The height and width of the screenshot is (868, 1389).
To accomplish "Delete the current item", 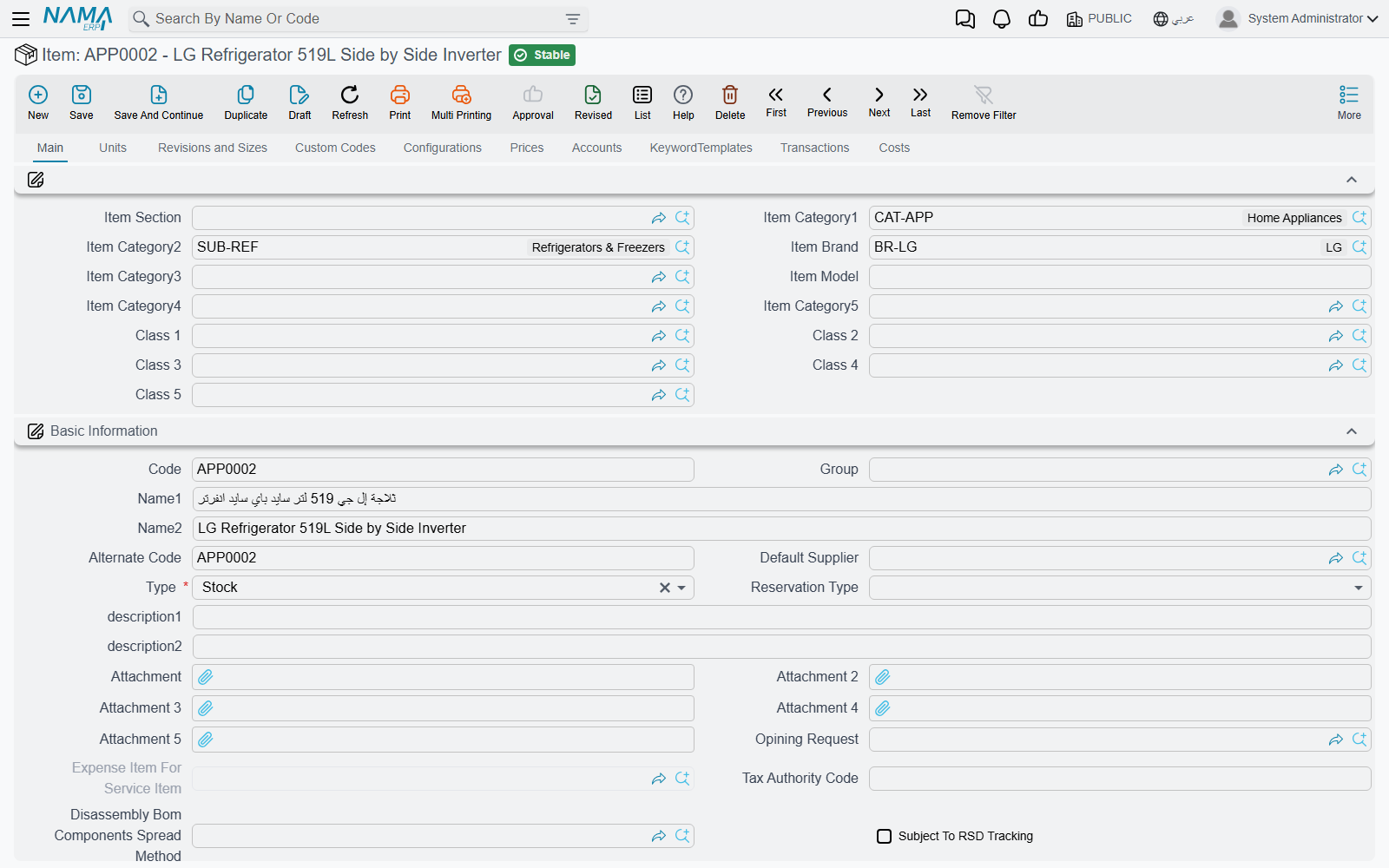I will coord(730,102).
